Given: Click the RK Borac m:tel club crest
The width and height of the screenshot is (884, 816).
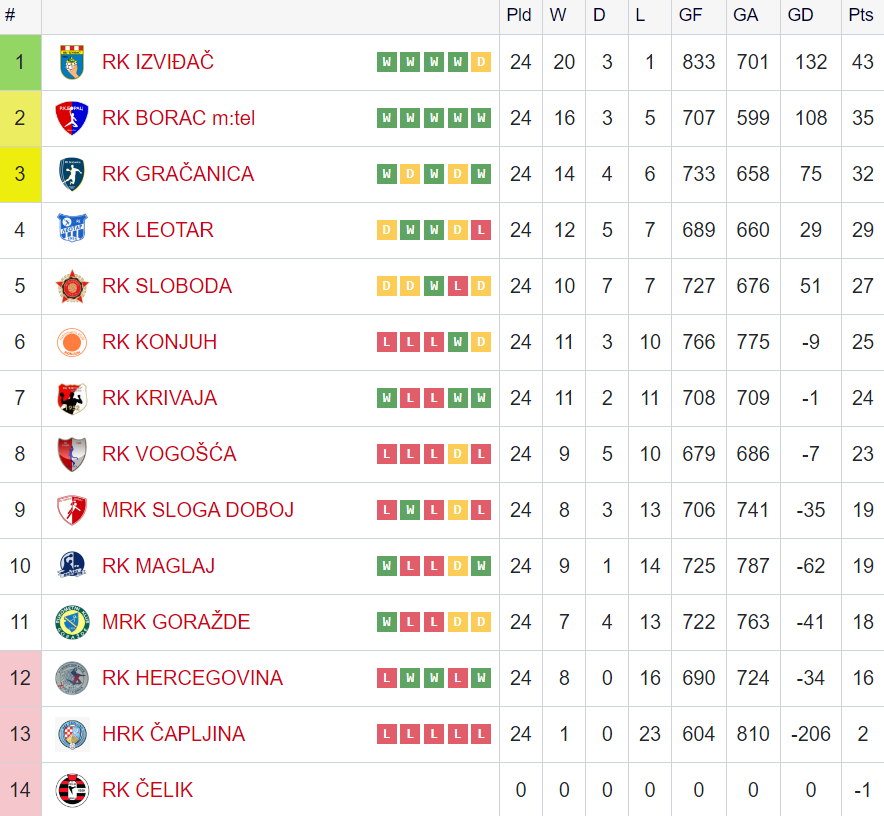Looking at the screenshot, I should (72, 118).
